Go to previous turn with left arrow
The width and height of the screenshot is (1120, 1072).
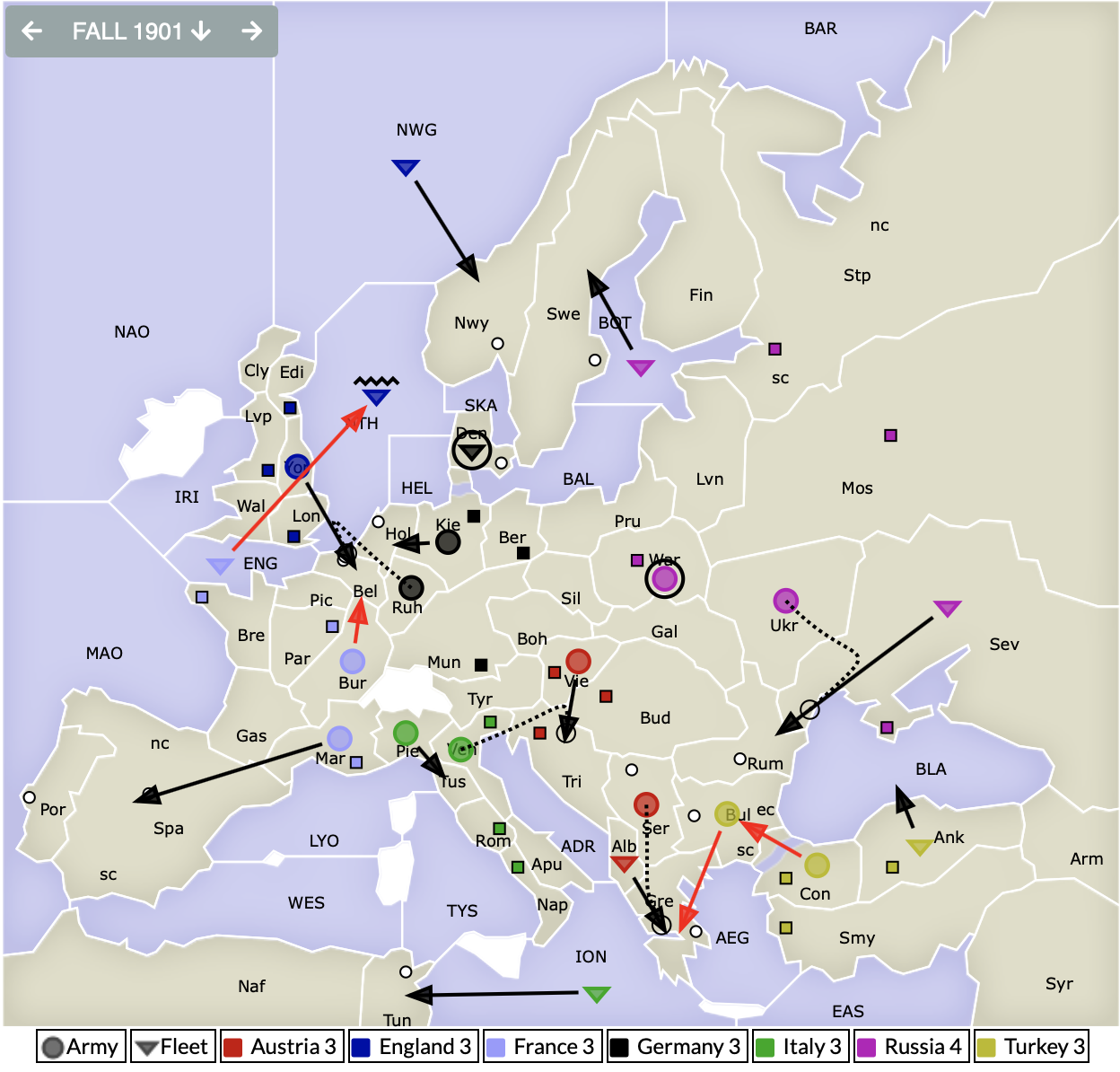coord(32,31)
